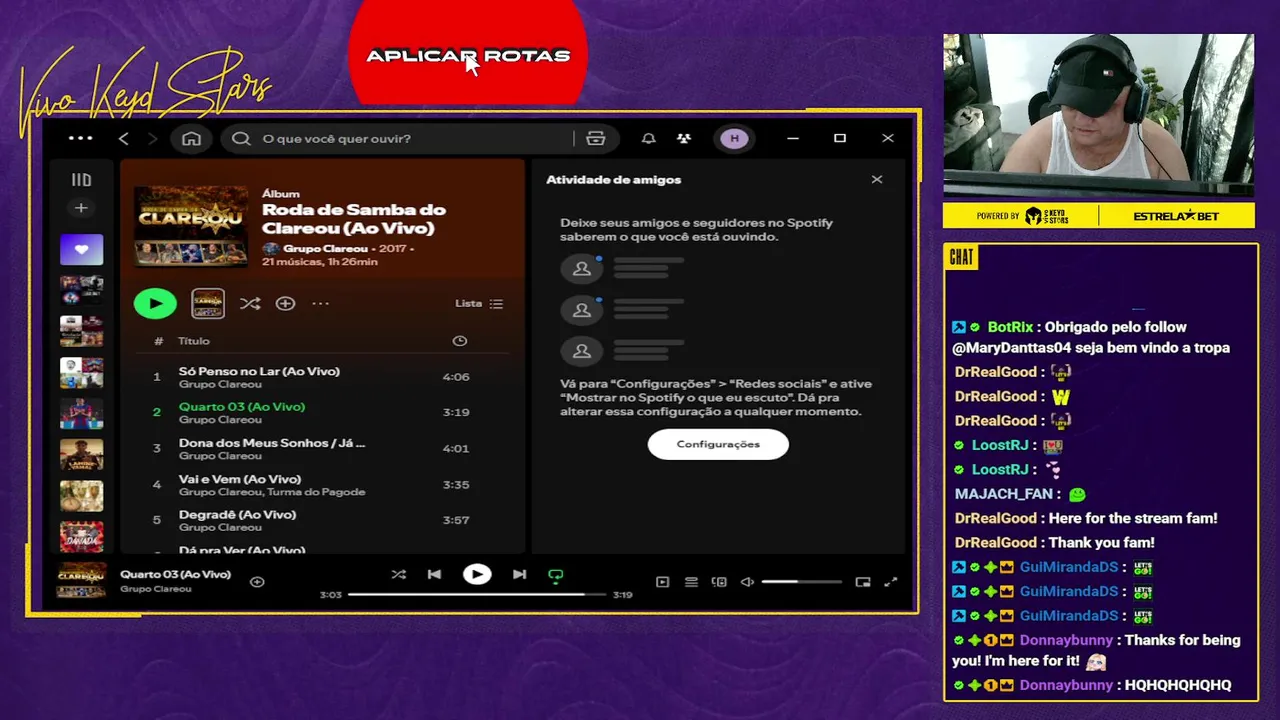Image resolution: width=1280 pixels, height=720 pixels.
Task: Click chat username 'BotRix'
Action: (x=1010, y=327)
